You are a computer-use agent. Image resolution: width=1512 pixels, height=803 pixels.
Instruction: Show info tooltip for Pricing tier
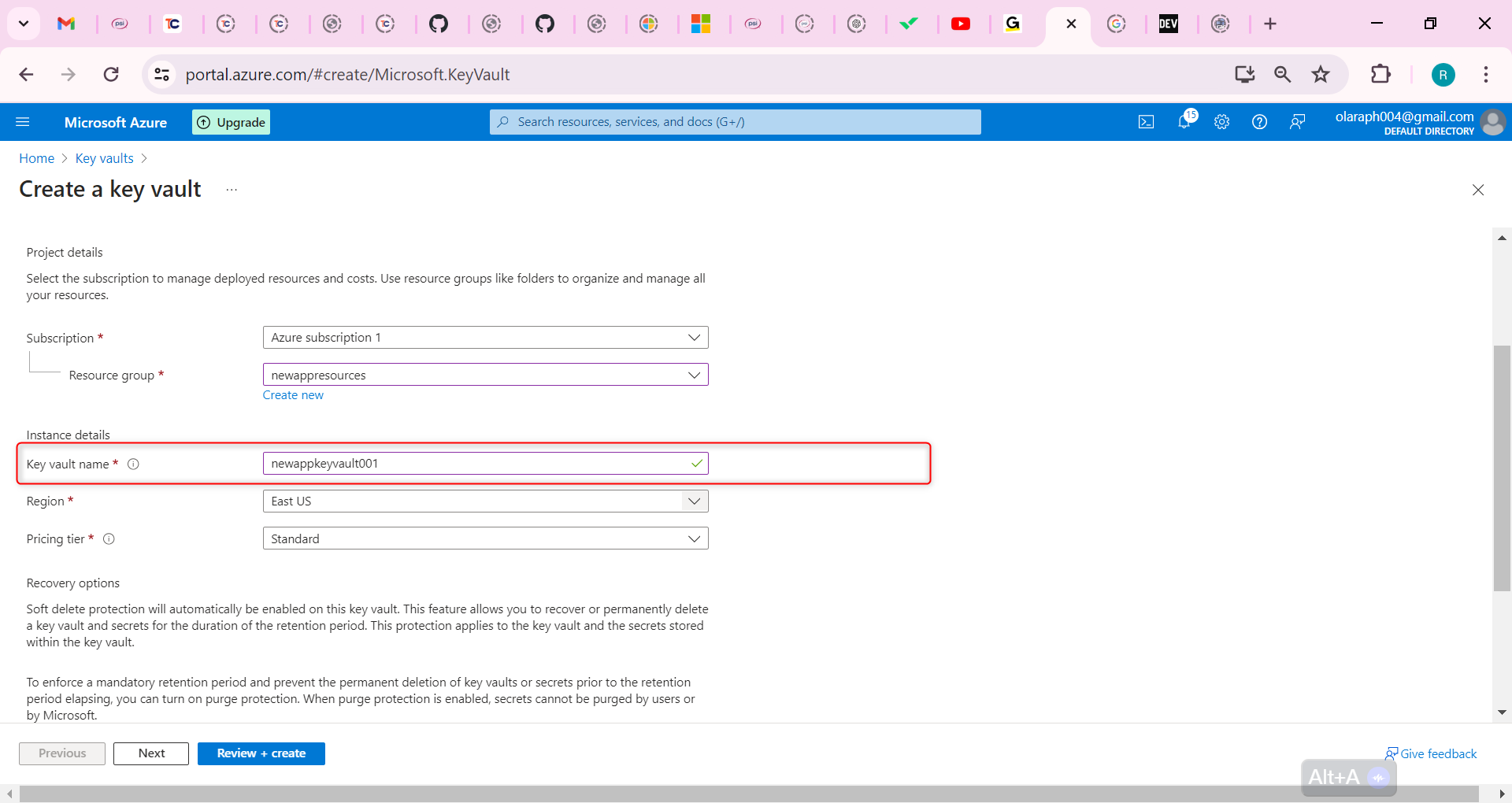tap(109, 539)
